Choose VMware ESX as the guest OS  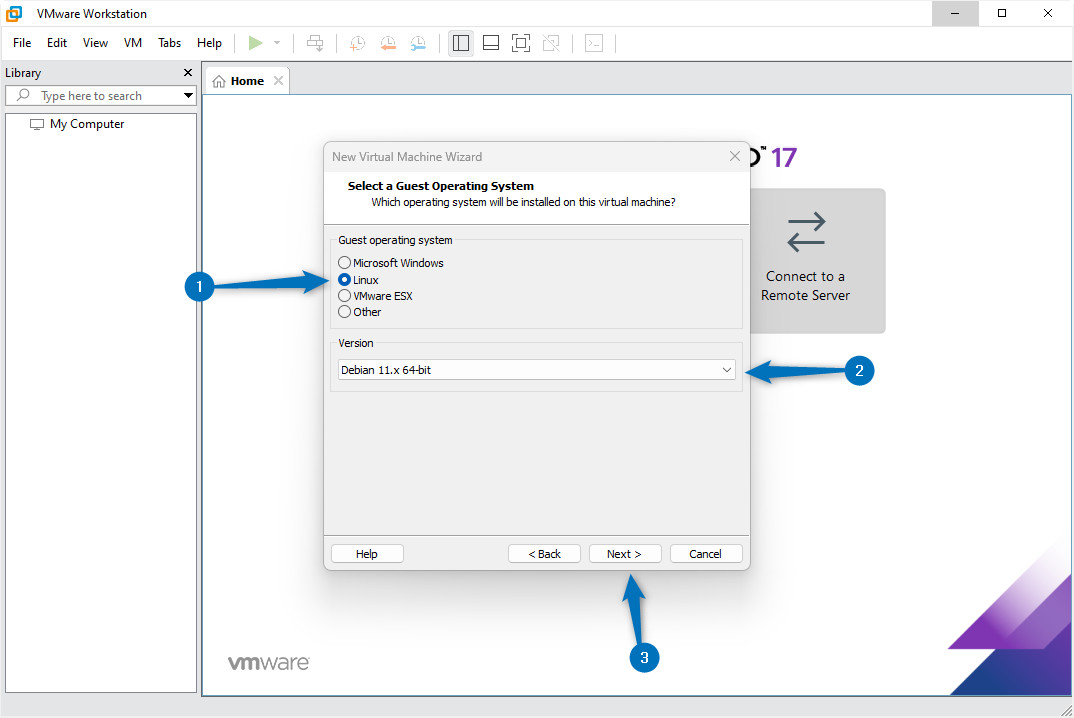[344, 295]
